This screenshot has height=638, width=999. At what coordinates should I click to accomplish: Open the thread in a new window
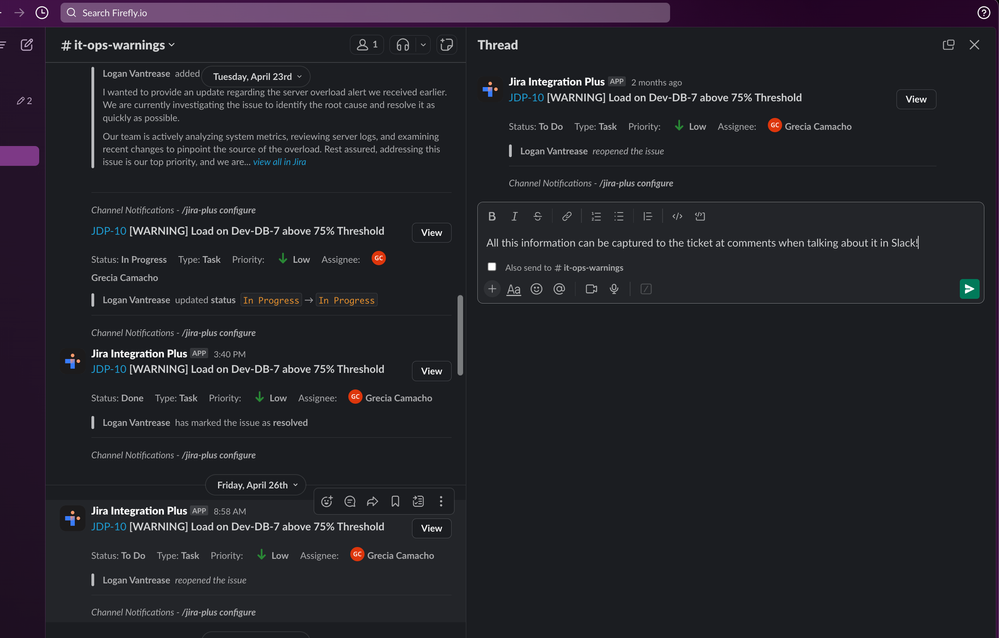pos(948,44)
